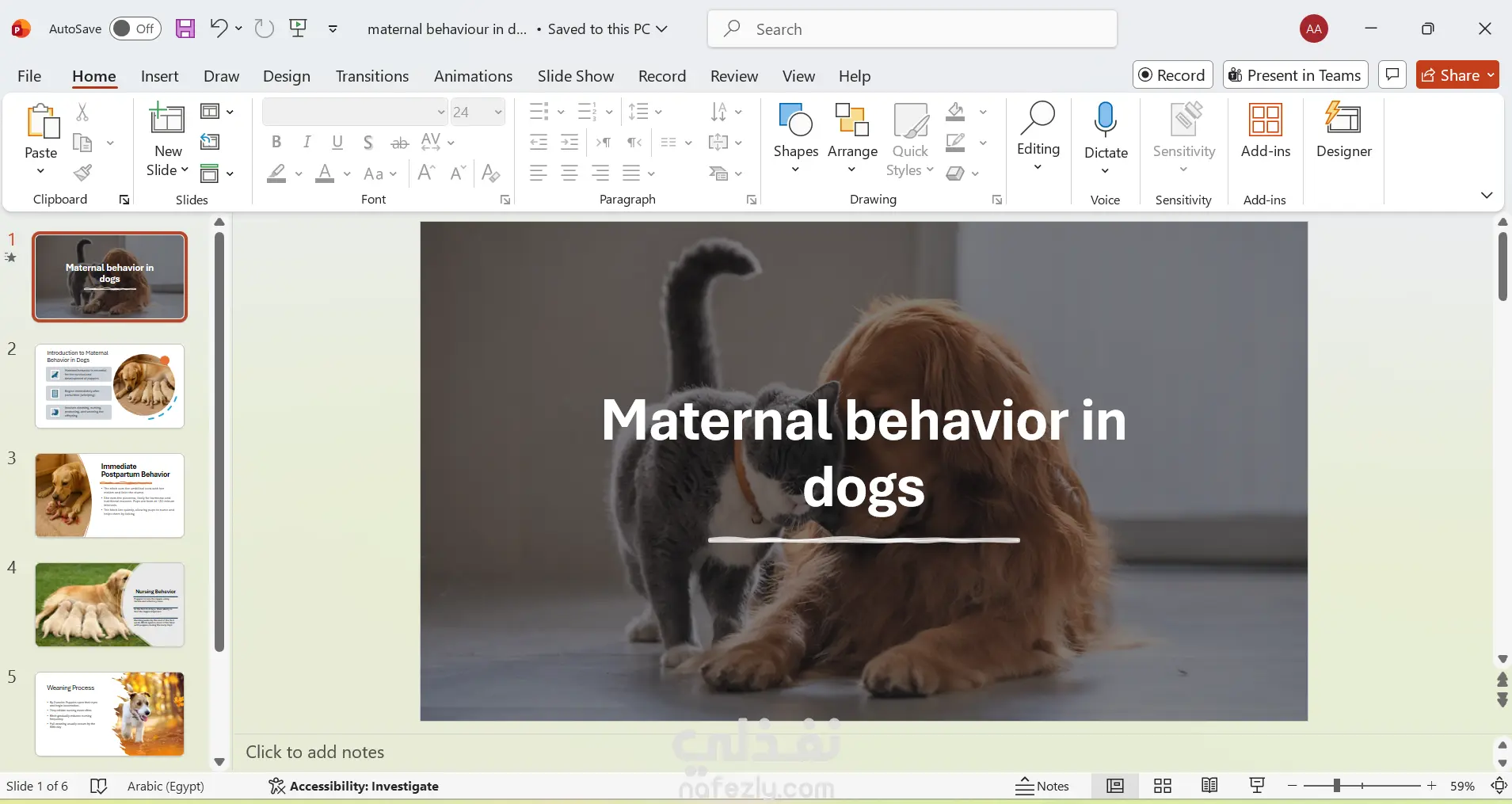Increase font size
This screenshot has height=804, width=1512.
(x=426, y=173)
